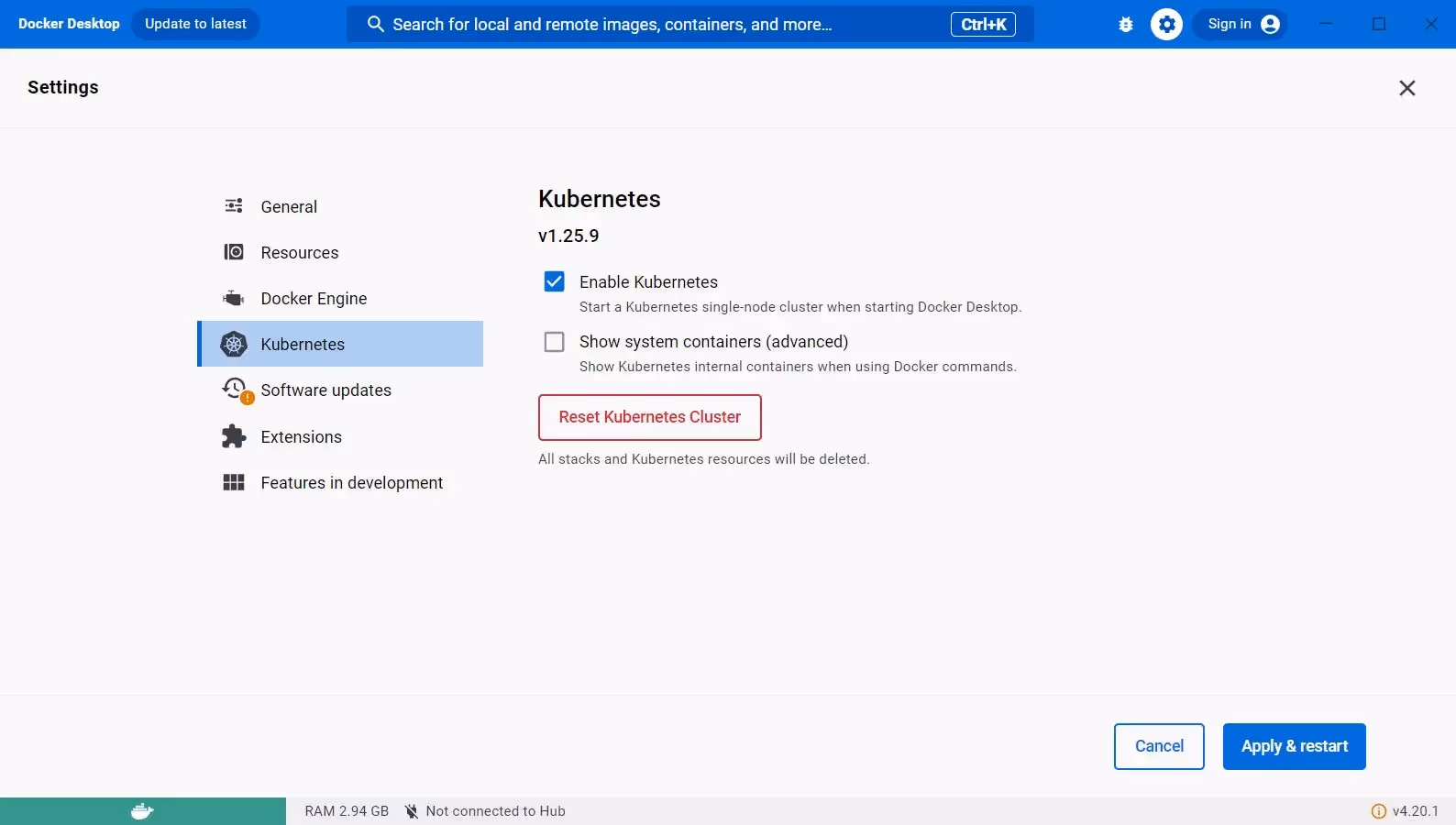Click the Enable Kubernetes label text
This screenshot has width=1456, height=825.
(x=648, y=282)
